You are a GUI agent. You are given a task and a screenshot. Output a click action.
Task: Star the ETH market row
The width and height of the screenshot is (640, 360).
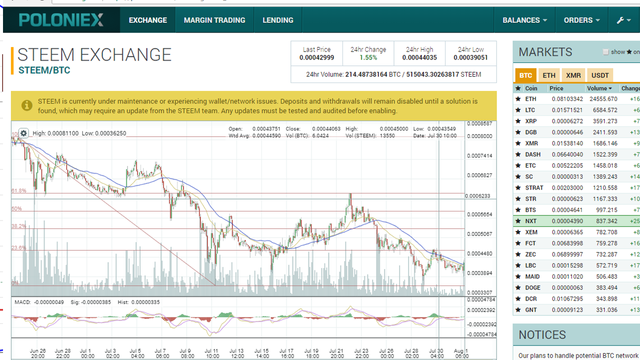coord(518,99)
